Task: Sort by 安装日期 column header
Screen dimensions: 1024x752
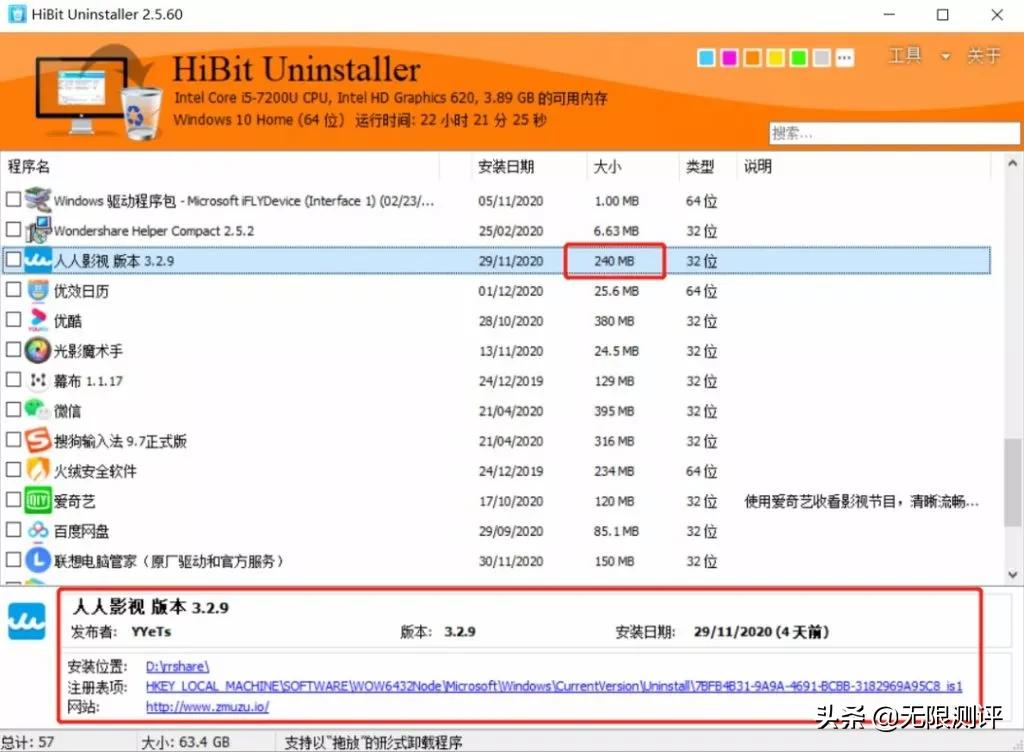Action: pos(506,166)
